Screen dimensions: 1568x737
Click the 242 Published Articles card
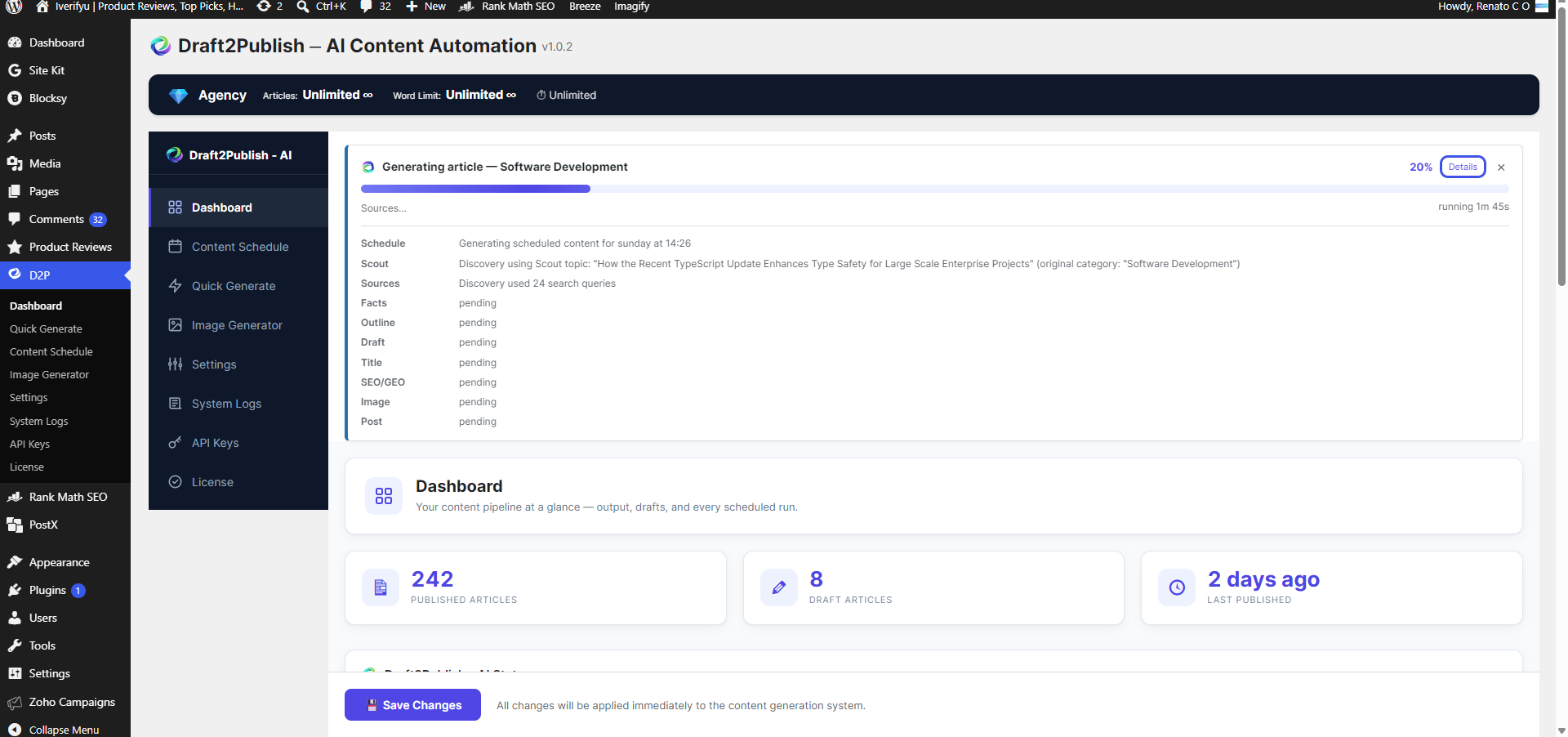(x=536, y=588)
